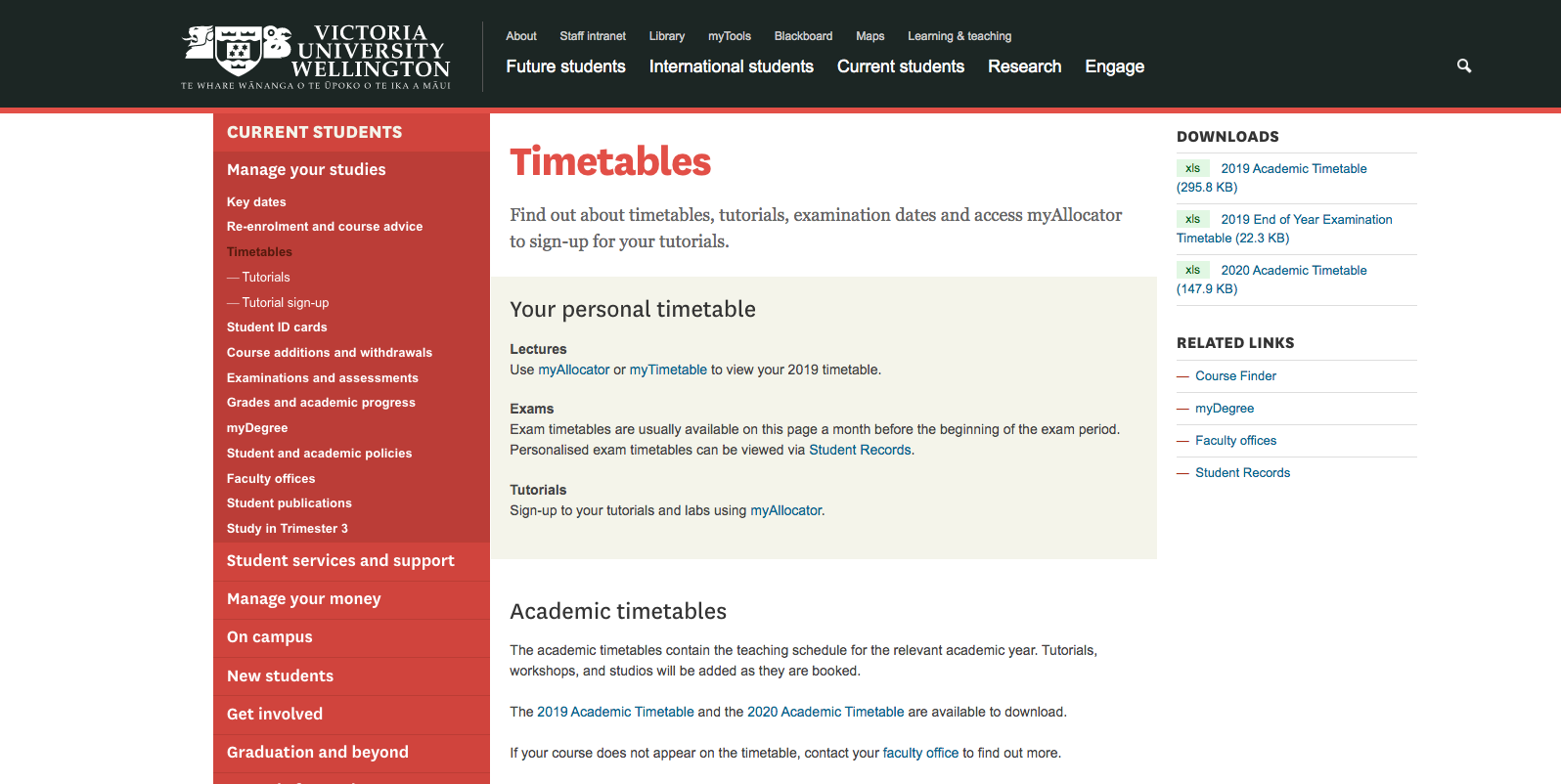The width and height of the screenshot is (1561, 784).
Task: Open the About menu item
Action: click(521, 36)
